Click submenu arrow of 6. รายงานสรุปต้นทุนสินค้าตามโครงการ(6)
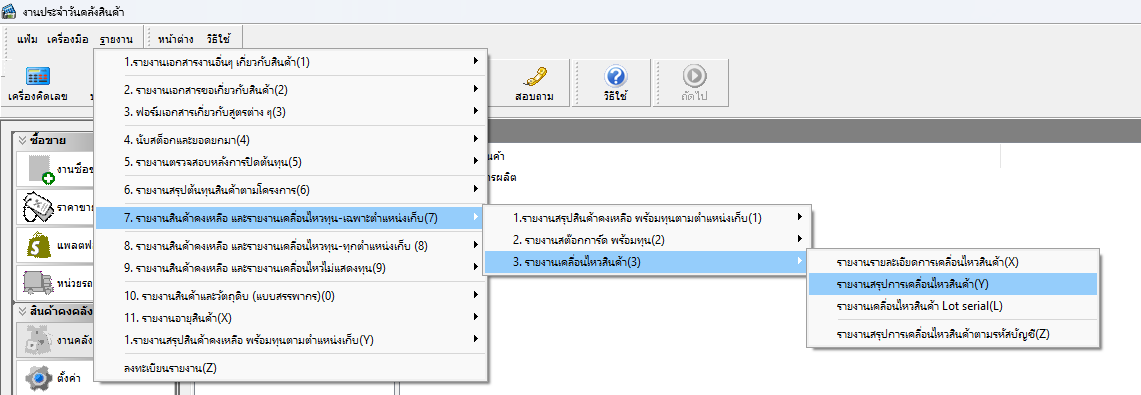Image resolution: width=1141 pixels, height=395 pixels. [475, 189]
